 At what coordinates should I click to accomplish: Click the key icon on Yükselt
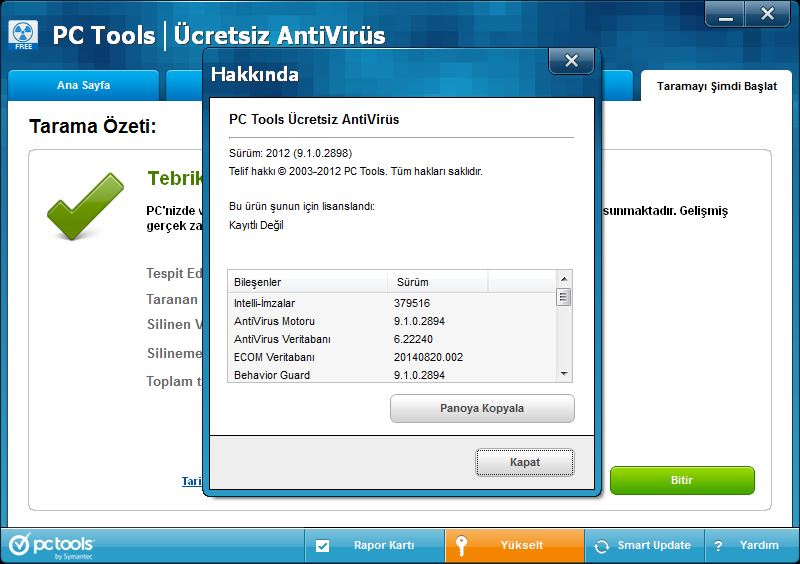pos(461,546)
